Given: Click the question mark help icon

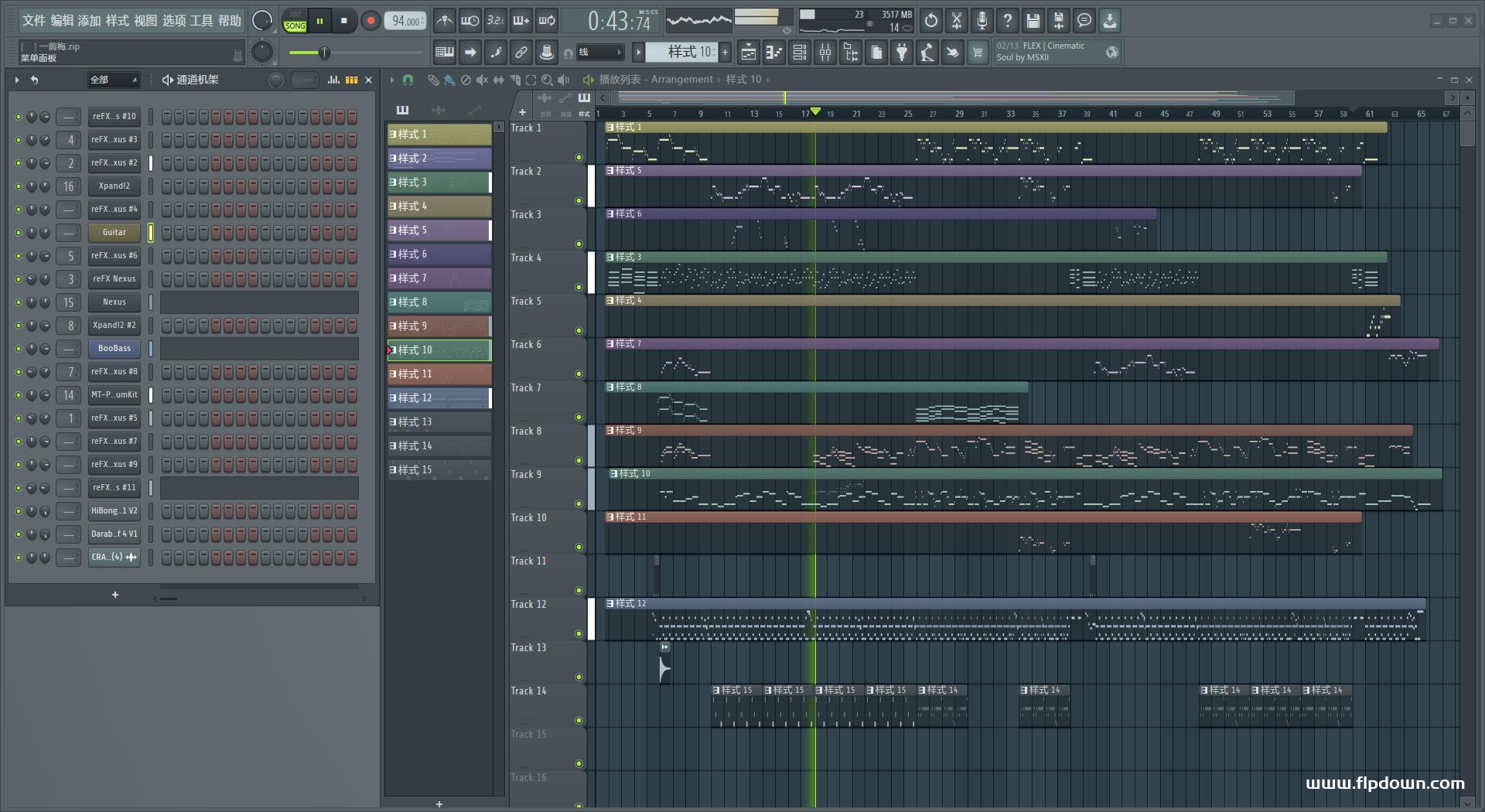Looking at the screenshot, I should 1008,21.
